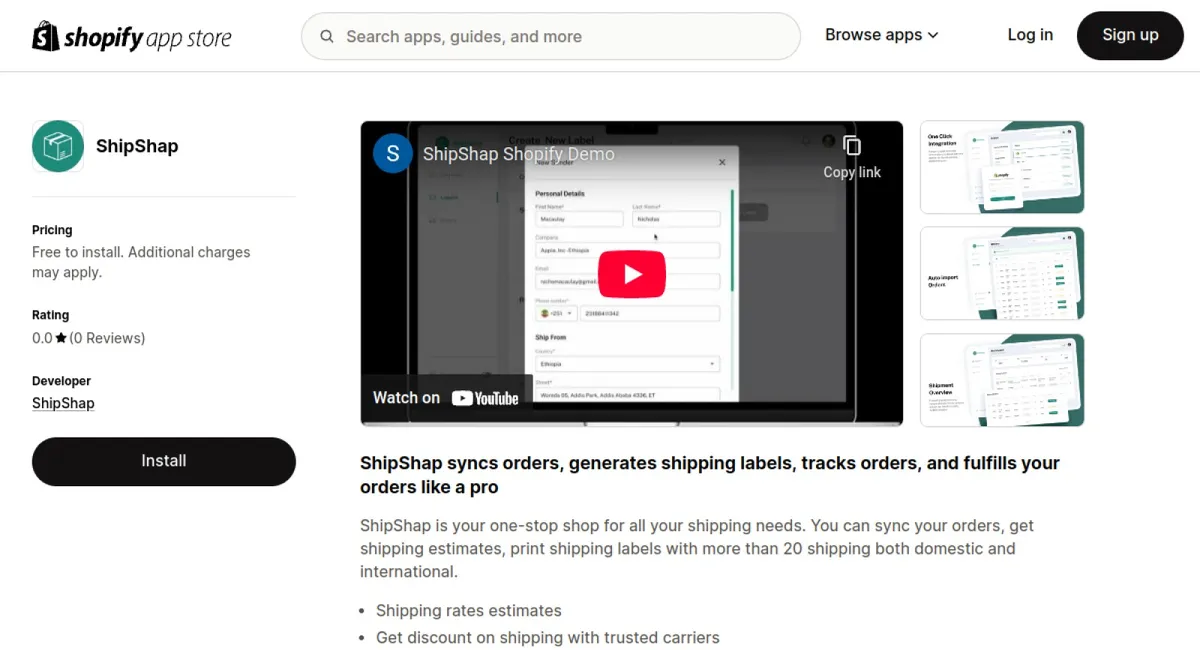Open the Auto import Orders screenshot thumbnail

coord(1002,273)
